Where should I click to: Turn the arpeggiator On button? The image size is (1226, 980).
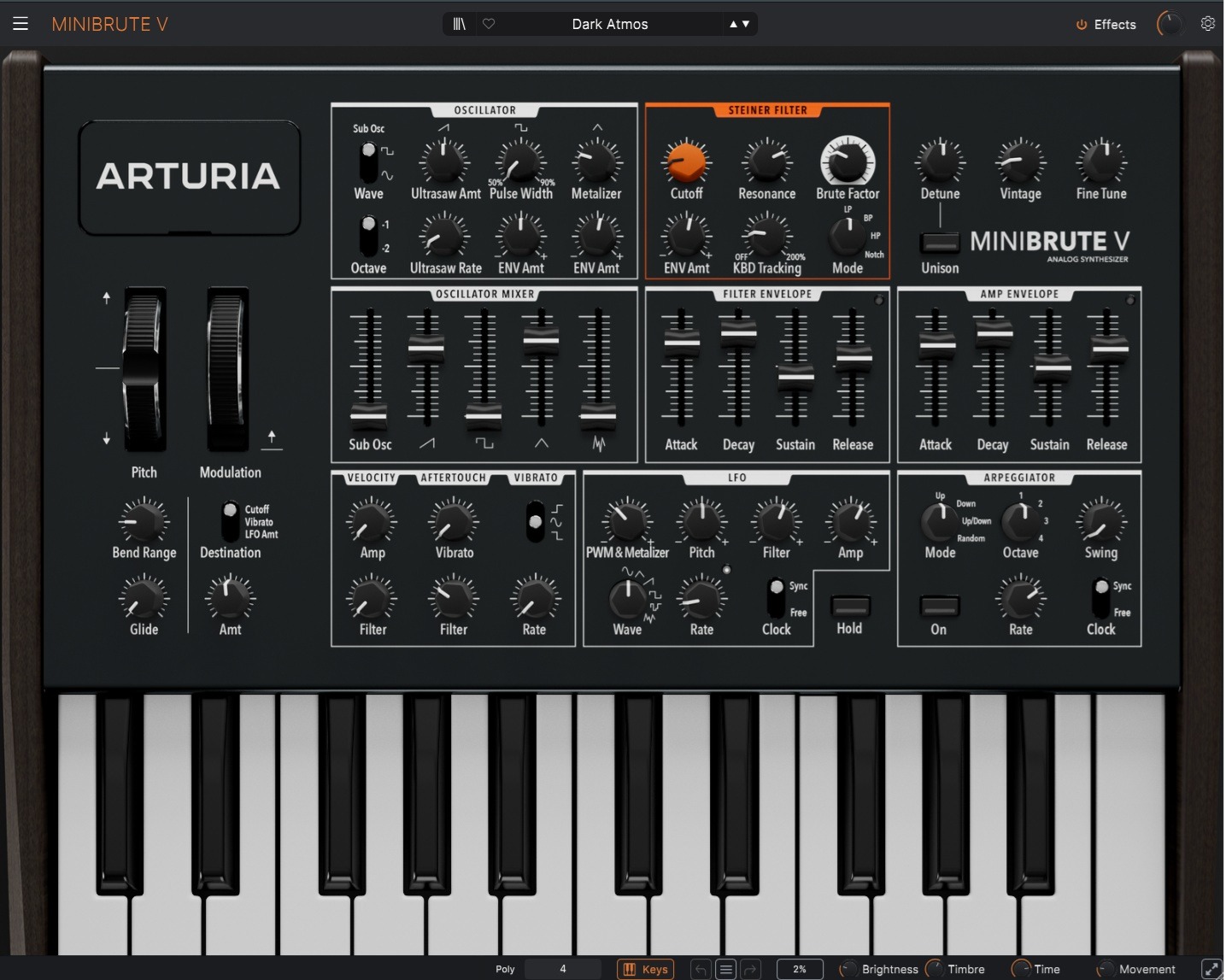(939, 607)
